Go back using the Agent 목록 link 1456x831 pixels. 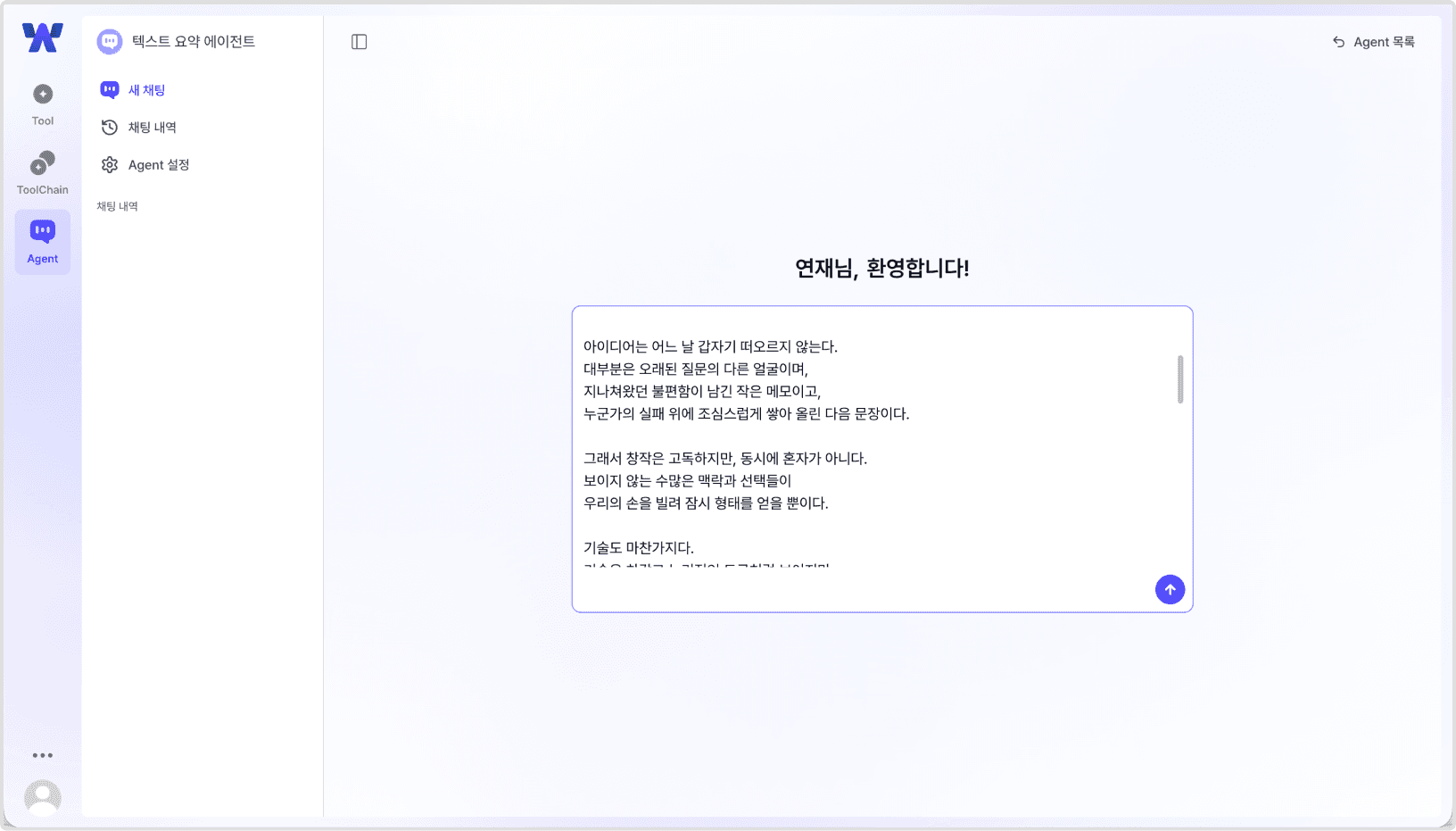(1372, 41)
